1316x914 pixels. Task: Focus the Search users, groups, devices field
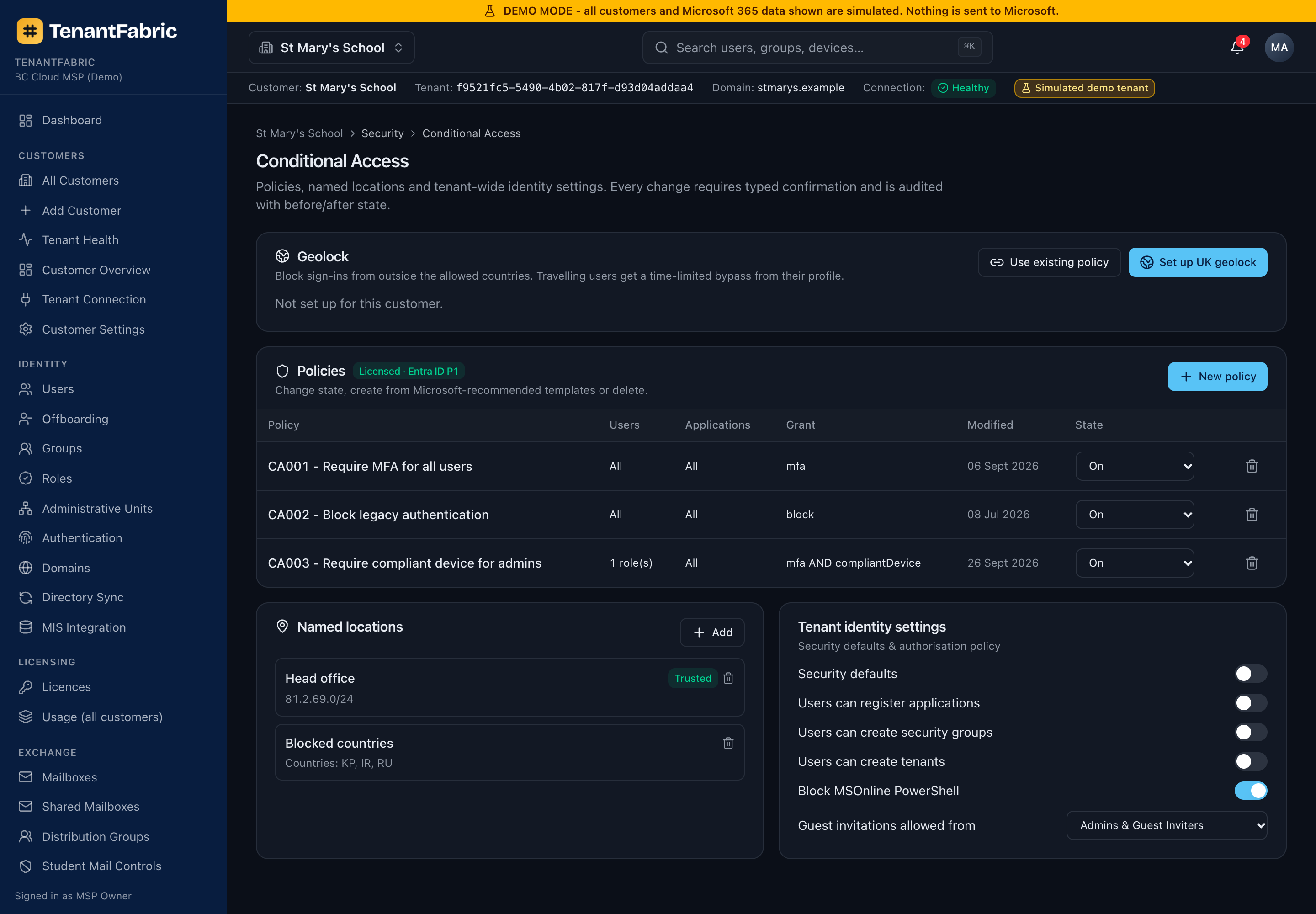tap(817, 48)
